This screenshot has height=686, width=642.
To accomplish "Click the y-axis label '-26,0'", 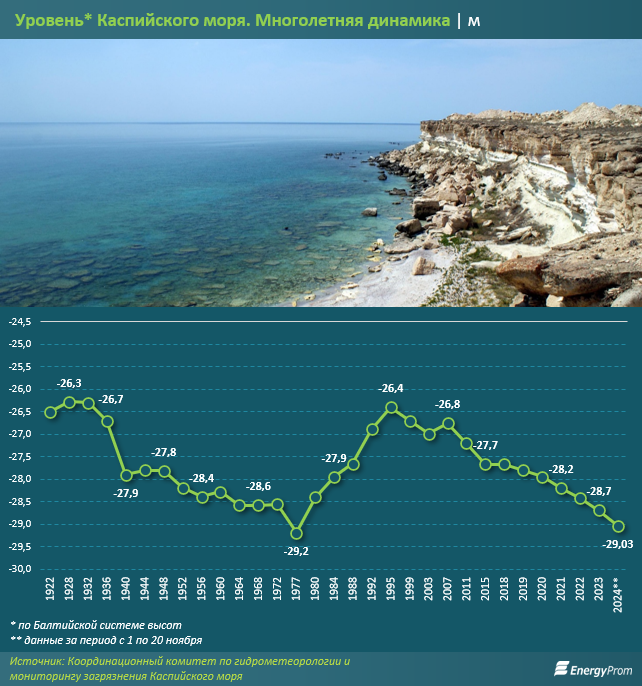I will coord(20,389).
